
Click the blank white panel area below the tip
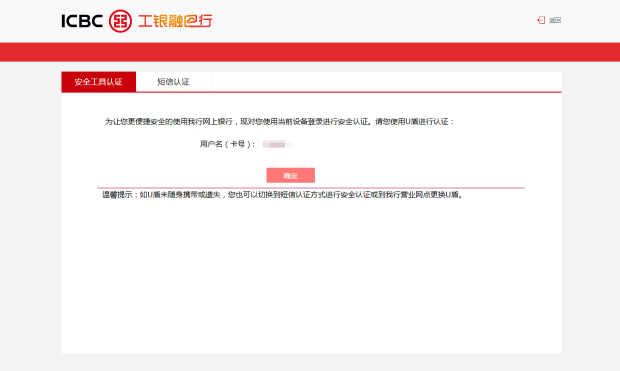coord(311,277)
